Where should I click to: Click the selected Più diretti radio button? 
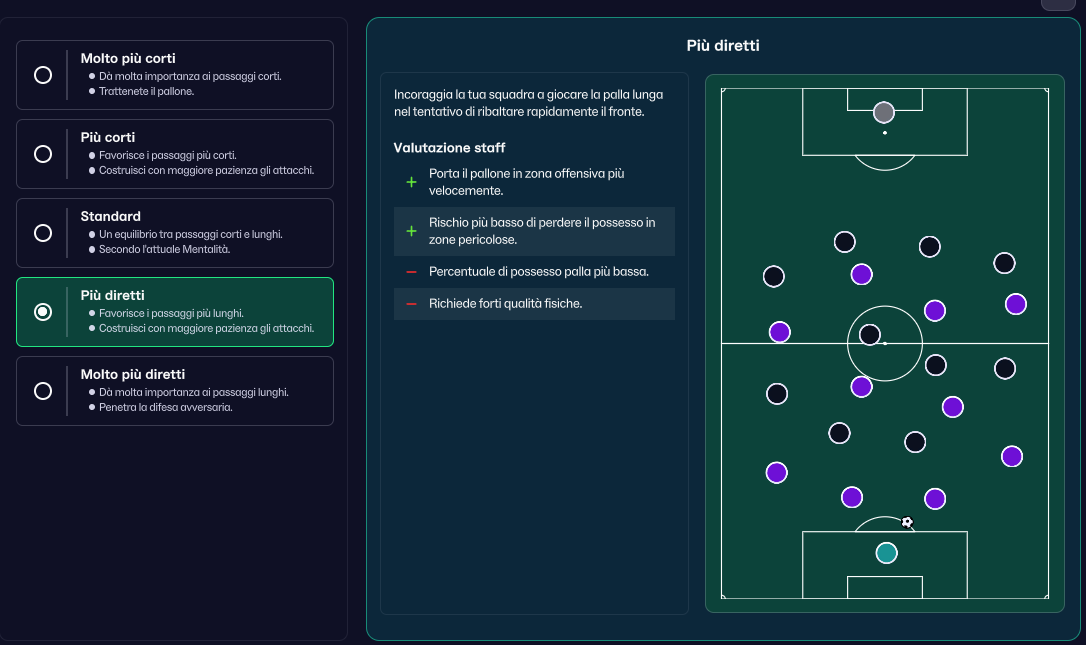[43, 312]
